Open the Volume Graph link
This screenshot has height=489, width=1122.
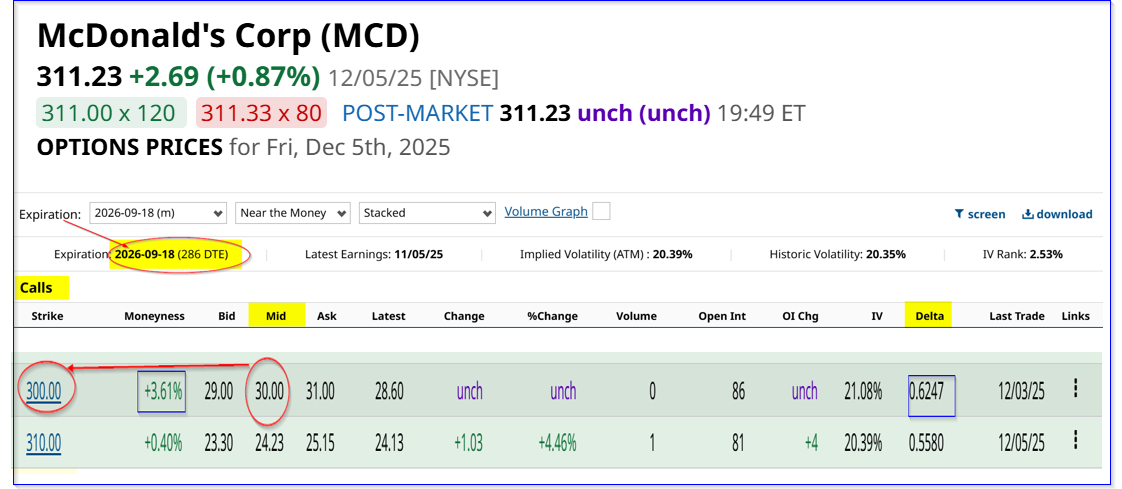point(546,212)
